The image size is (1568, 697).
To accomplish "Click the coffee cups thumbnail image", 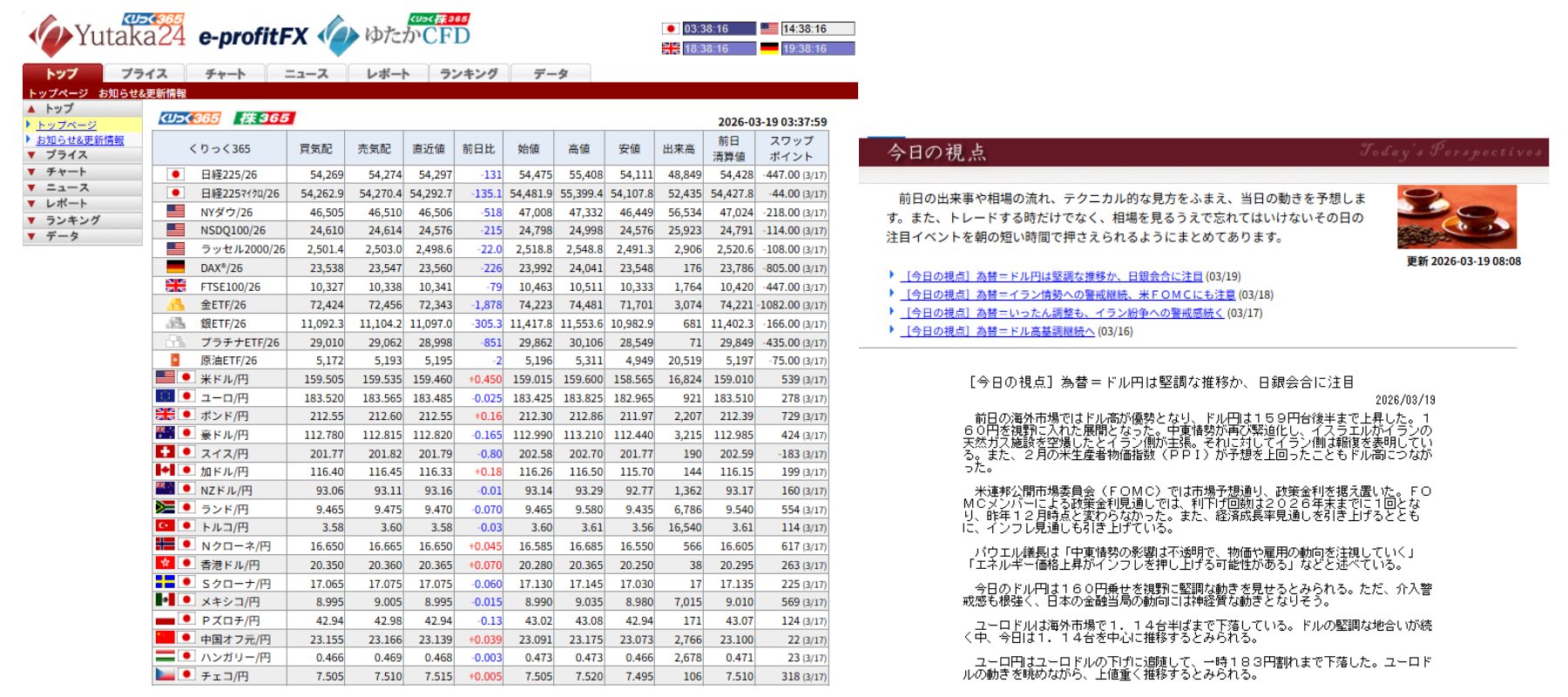I will [1456, 217].
